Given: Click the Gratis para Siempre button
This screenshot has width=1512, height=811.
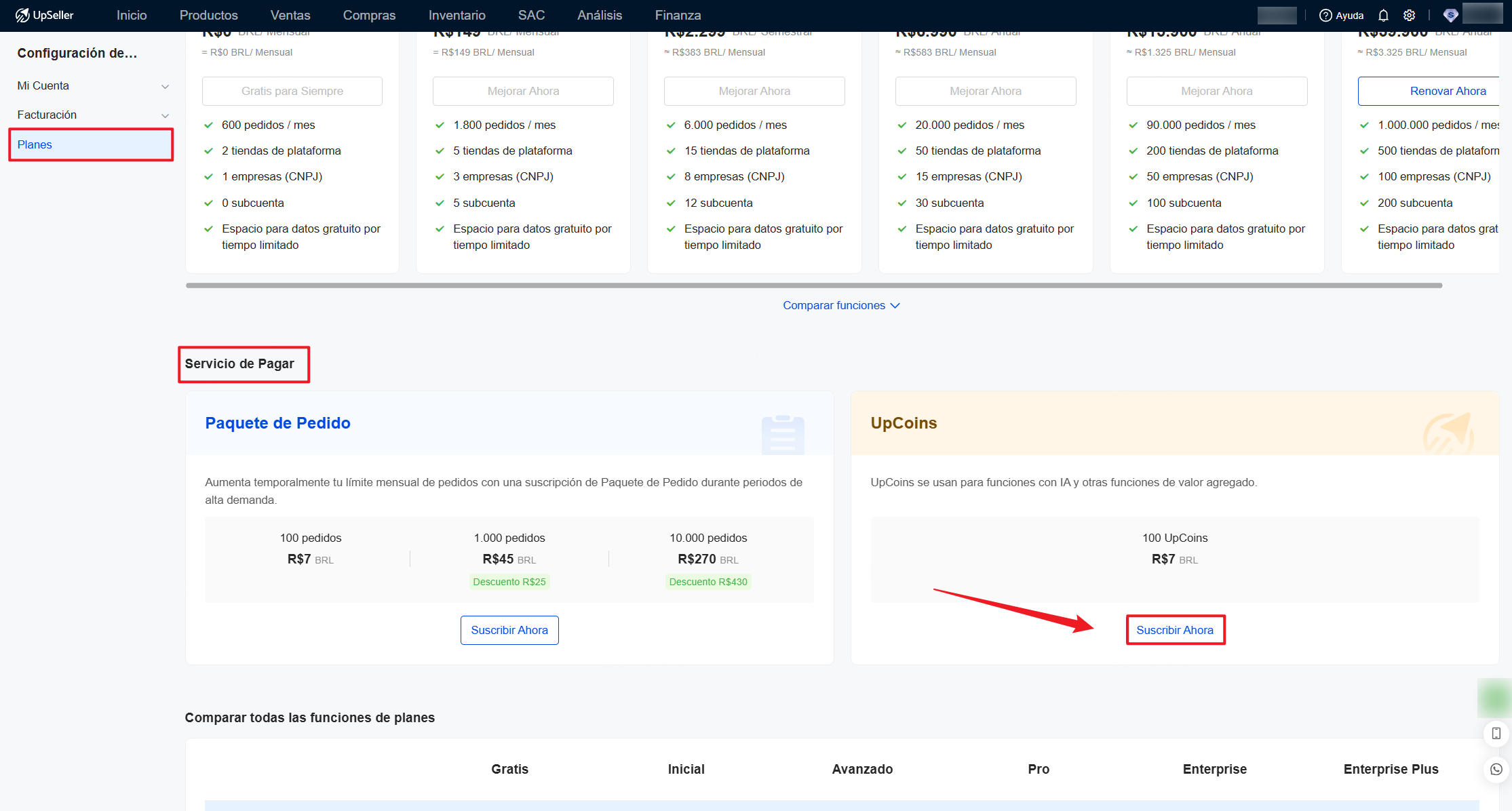Looking at the screenshot, I should point(292,91).
